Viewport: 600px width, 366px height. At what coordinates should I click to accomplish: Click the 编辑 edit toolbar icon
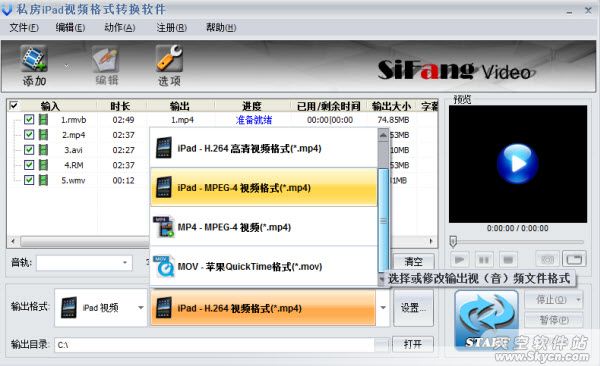coord(106,59)
